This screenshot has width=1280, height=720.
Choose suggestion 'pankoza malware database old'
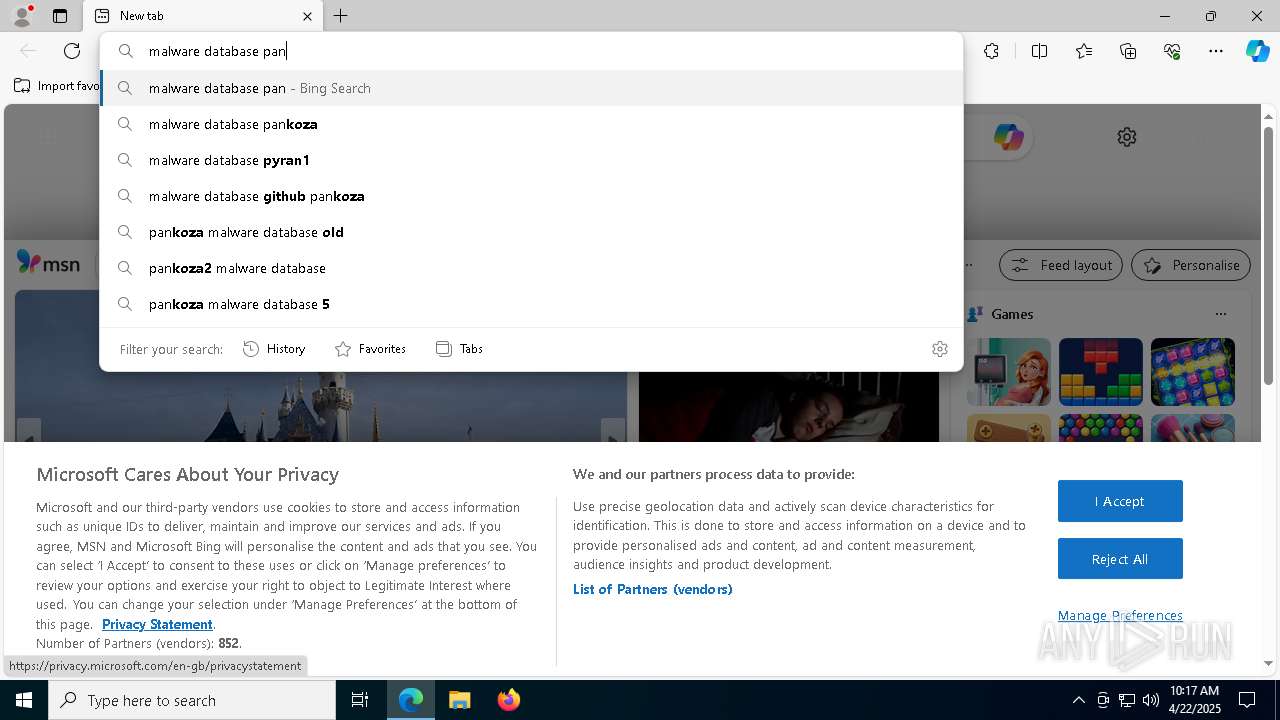531,232
